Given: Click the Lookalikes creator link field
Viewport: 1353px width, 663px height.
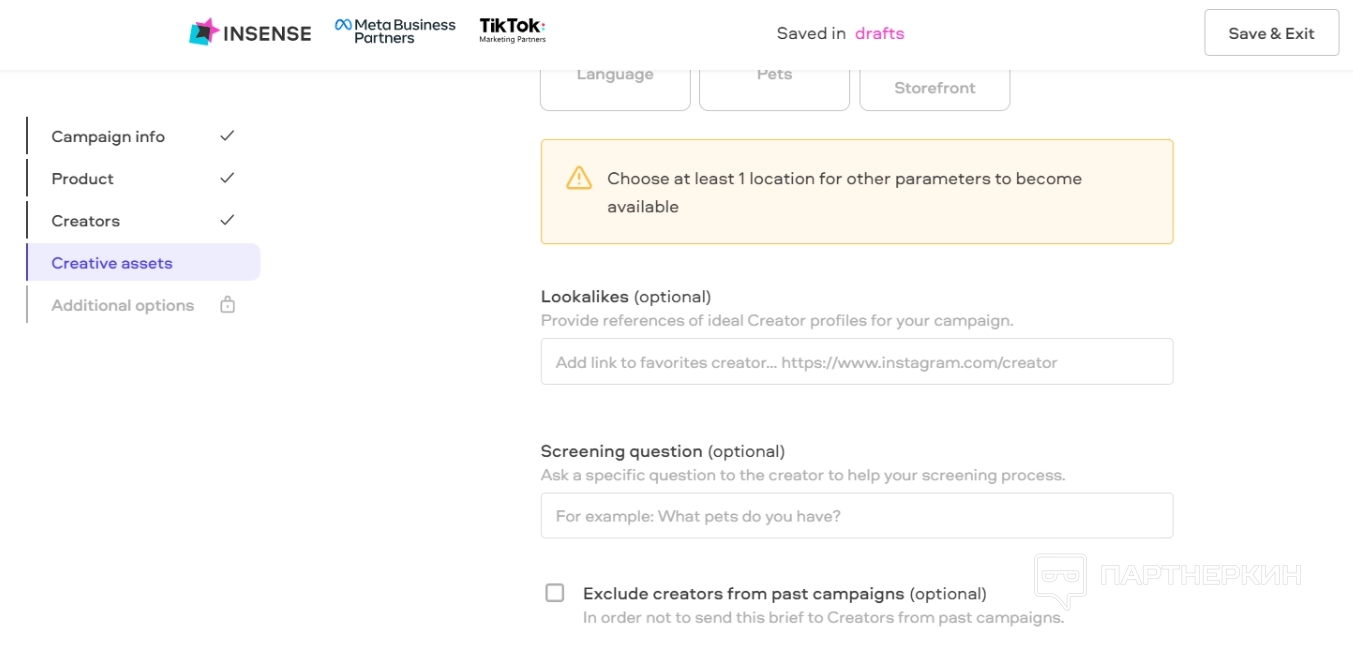Looking at the screenshot, I should click(856, 362).
